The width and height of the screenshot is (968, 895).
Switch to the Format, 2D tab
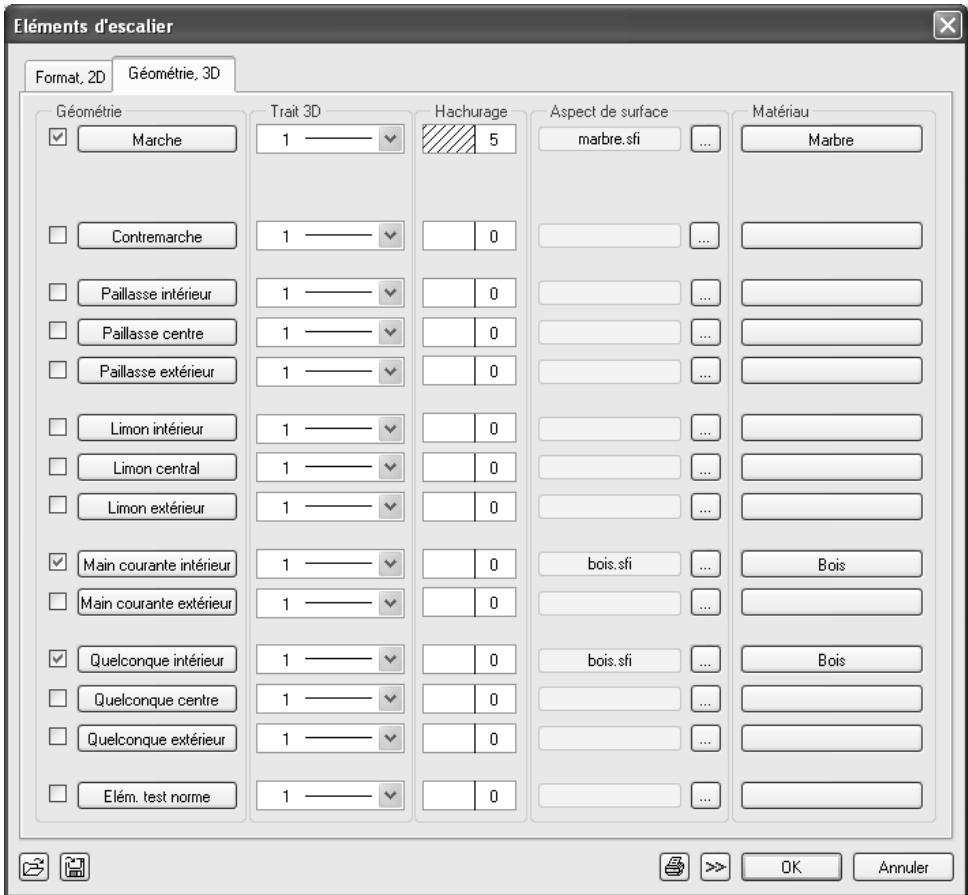click(x=70, y=77)
